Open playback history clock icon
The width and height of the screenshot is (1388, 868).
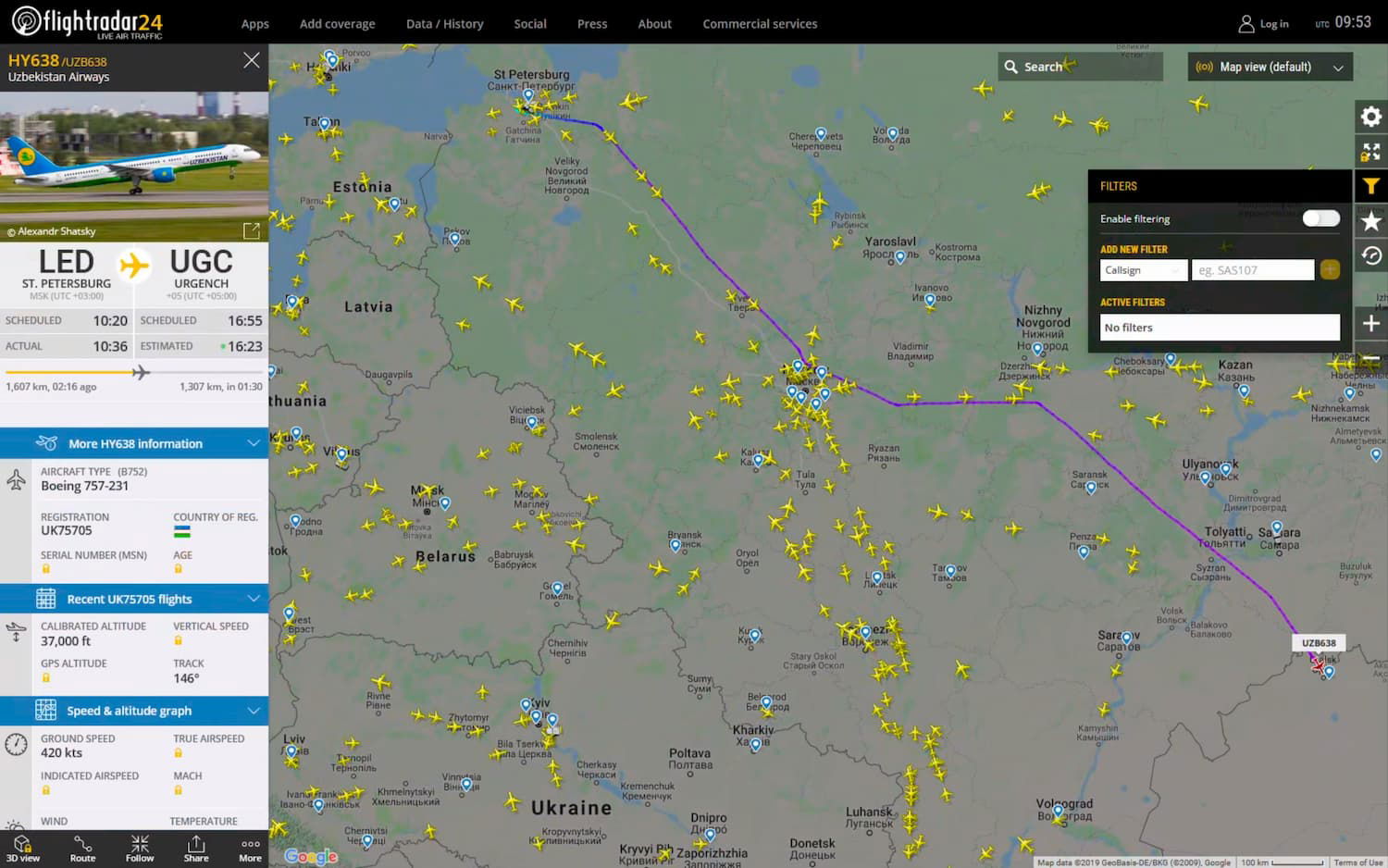tap(1371, 255)
